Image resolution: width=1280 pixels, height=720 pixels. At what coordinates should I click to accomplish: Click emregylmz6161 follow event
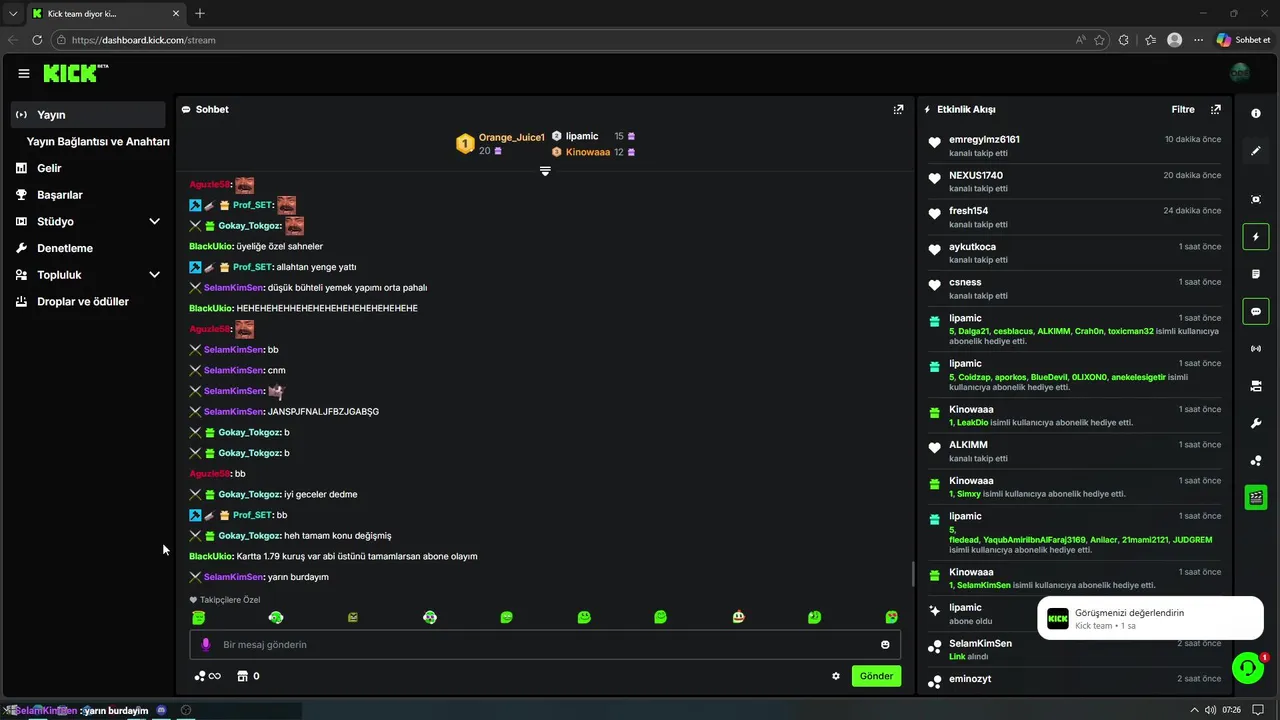click(1075, 146)
